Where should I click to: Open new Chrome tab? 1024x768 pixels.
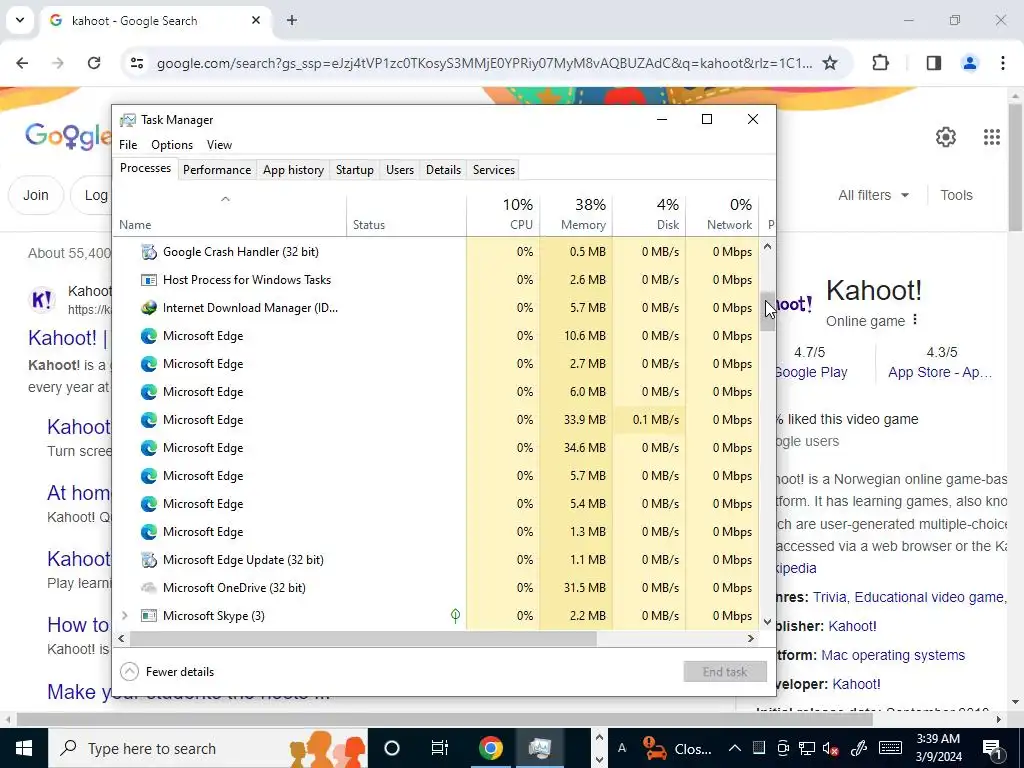292,20
